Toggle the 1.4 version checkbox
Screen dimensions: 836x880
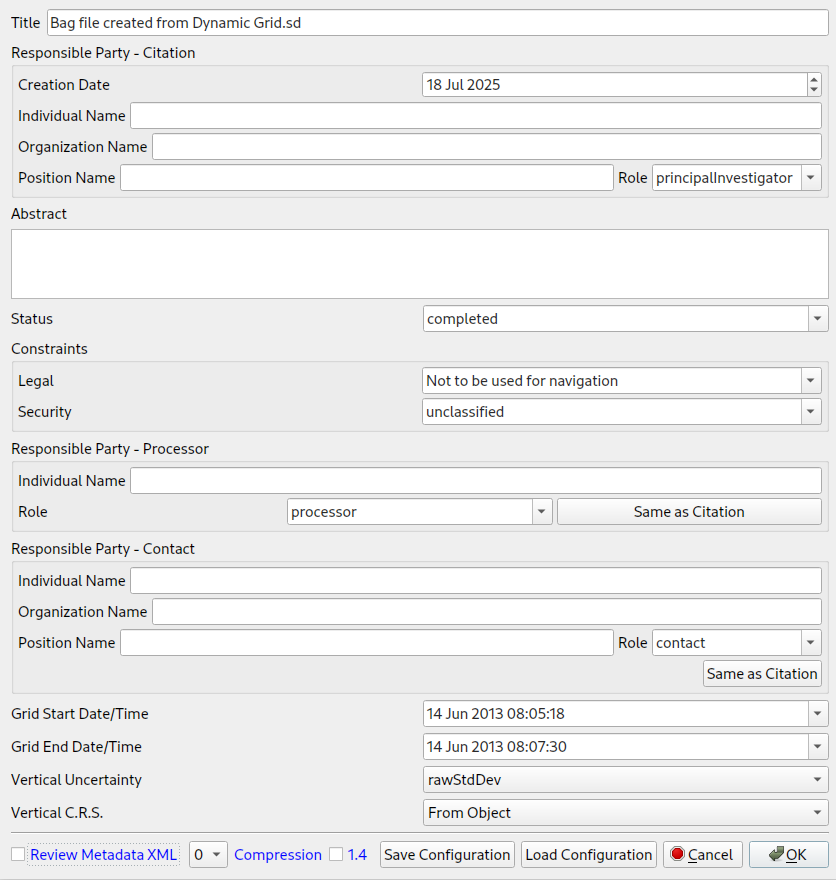click(x=336, y=855)
